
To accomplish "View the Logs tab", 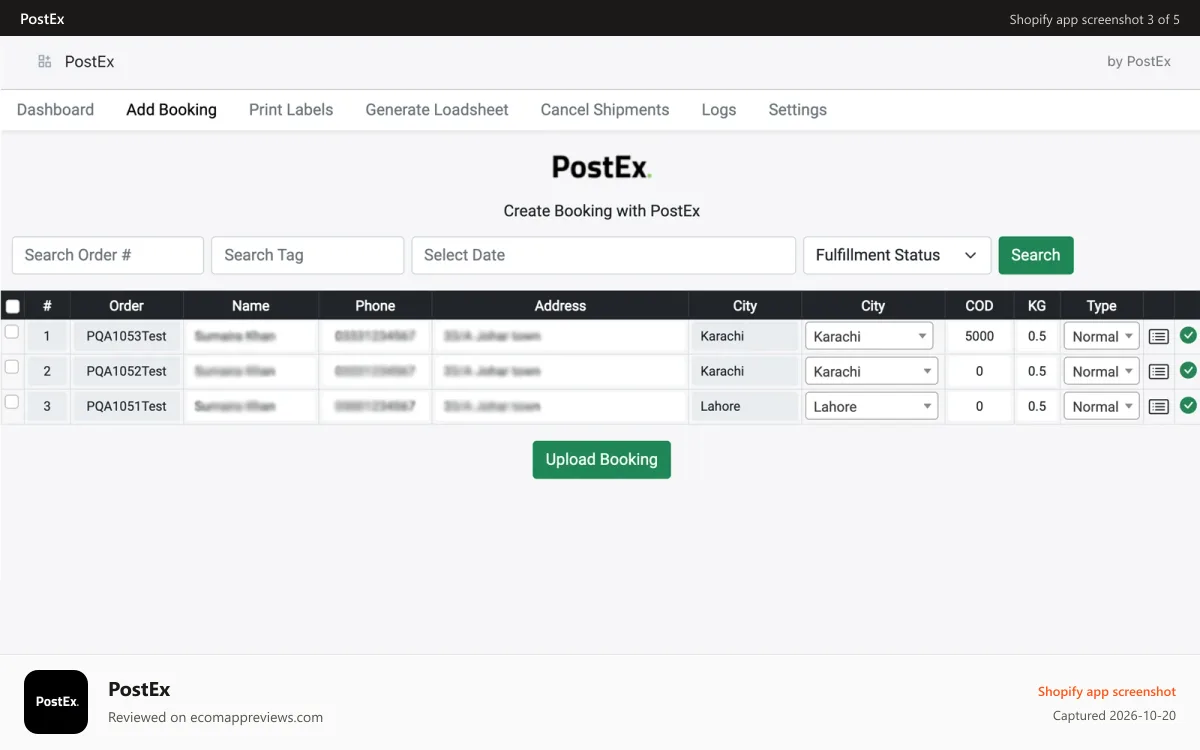I will click(x=719, y=110).
